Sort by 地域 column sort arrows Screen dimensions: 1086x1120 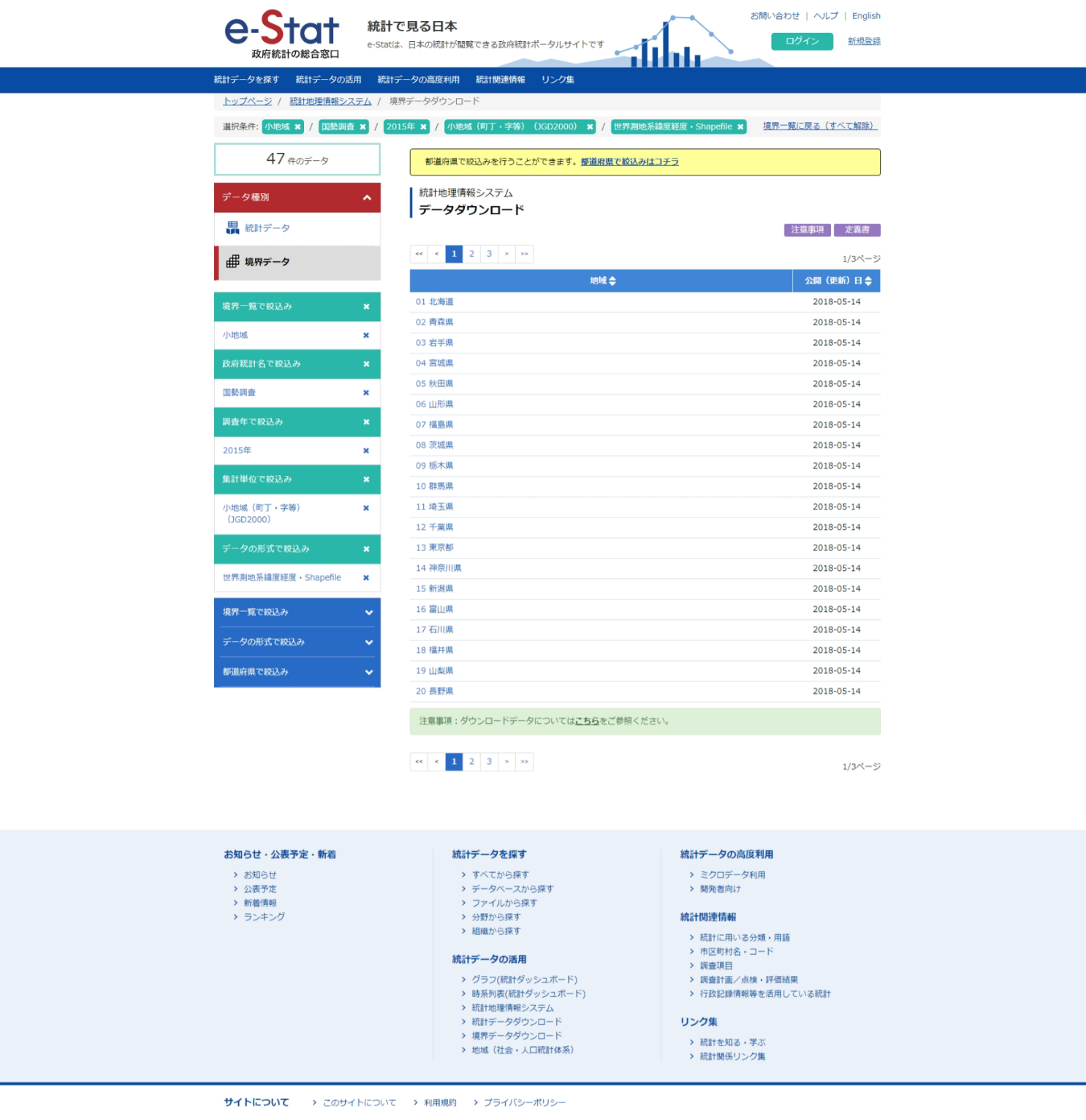612,281
